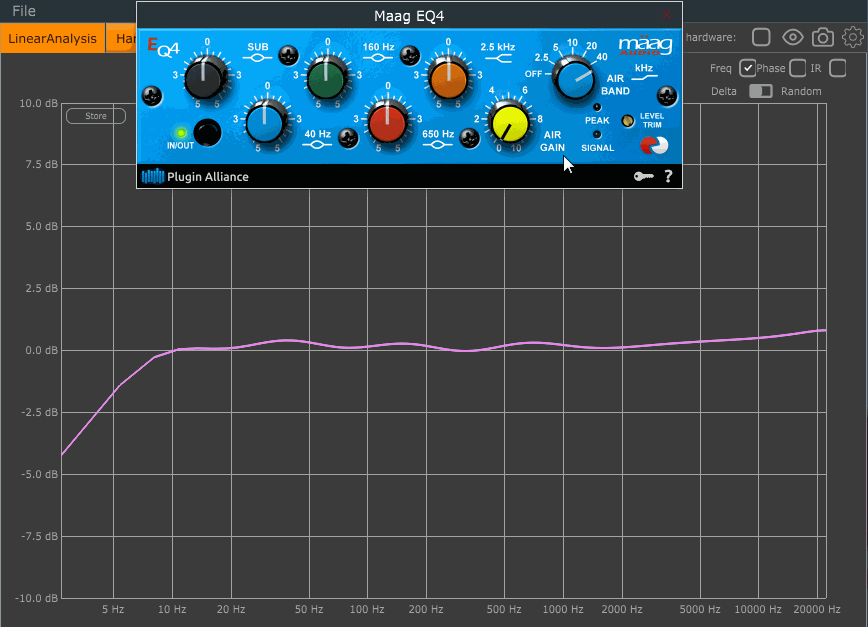868x627 pixels.
Task: Click the 5 Hz axis label
Action: click(x=113, y=609)
